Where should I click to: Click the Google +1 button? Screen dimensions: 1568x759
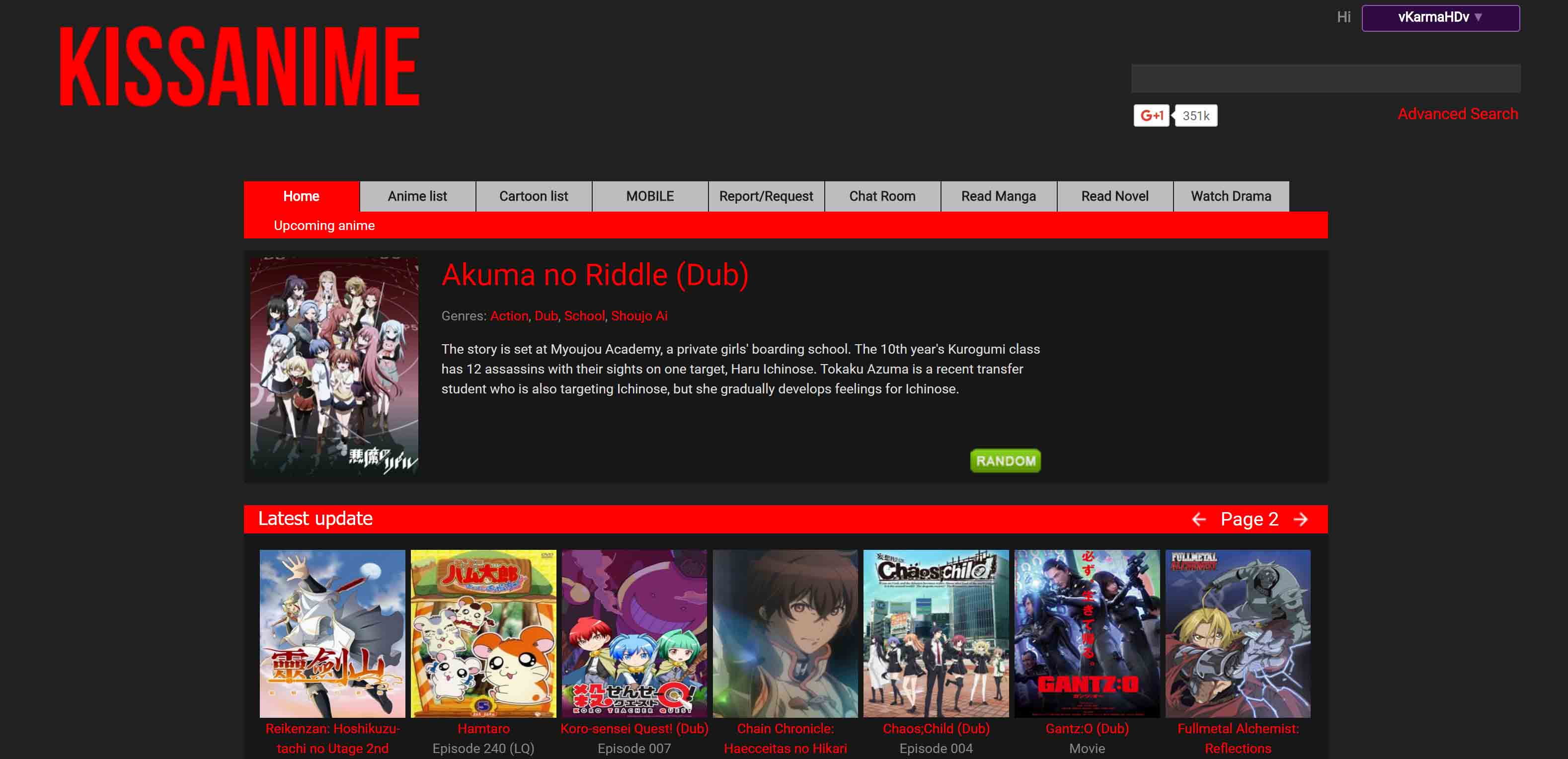tap(1151, 115)
